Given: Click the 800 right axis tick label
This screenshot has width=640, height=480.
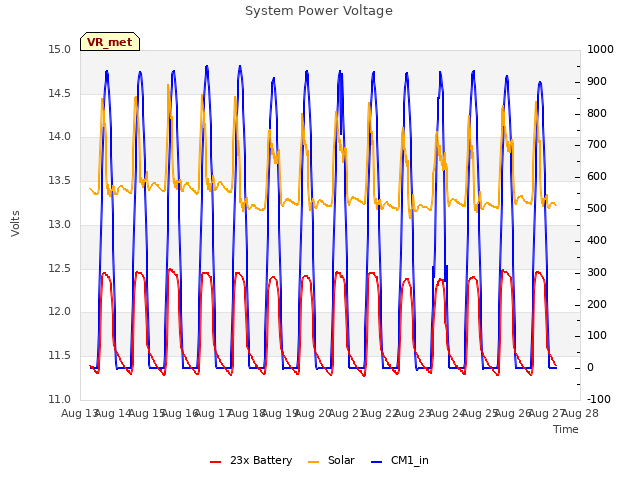Looking at the screenshot, I should click(x=597, y=113).
